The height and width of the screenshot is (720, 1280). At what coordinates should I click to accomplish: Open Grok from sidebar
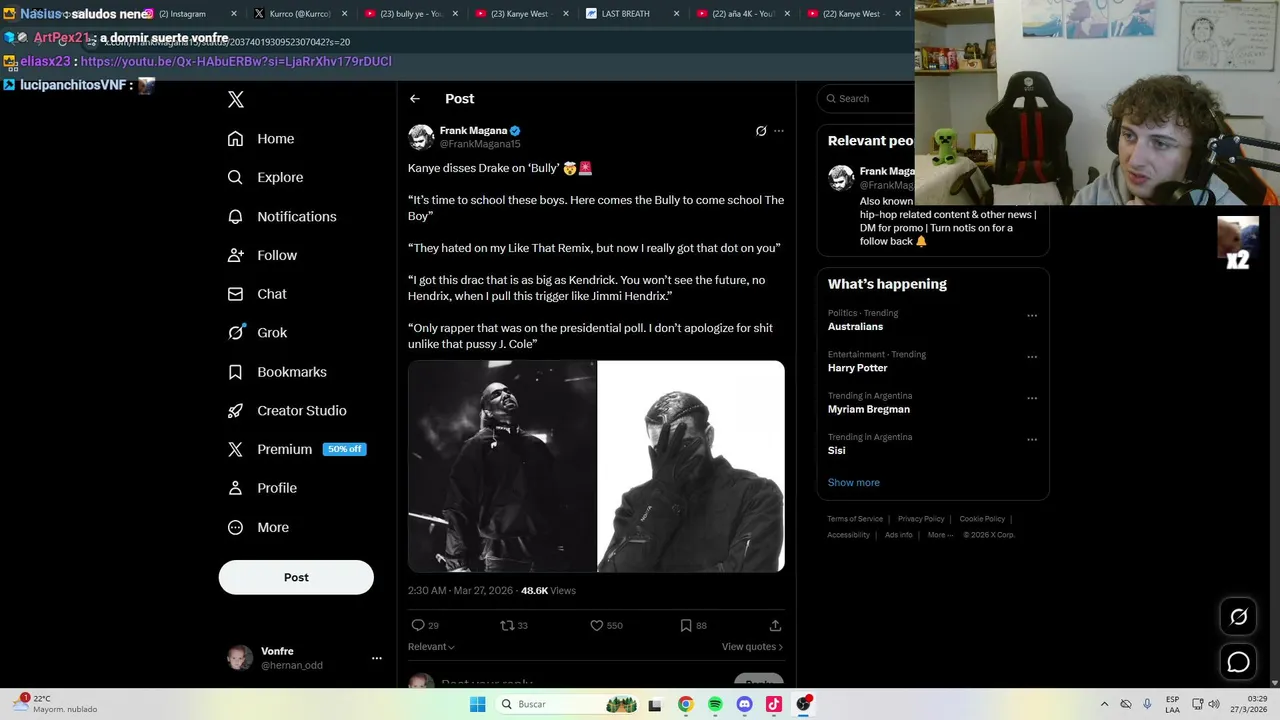tap(257, 333)
